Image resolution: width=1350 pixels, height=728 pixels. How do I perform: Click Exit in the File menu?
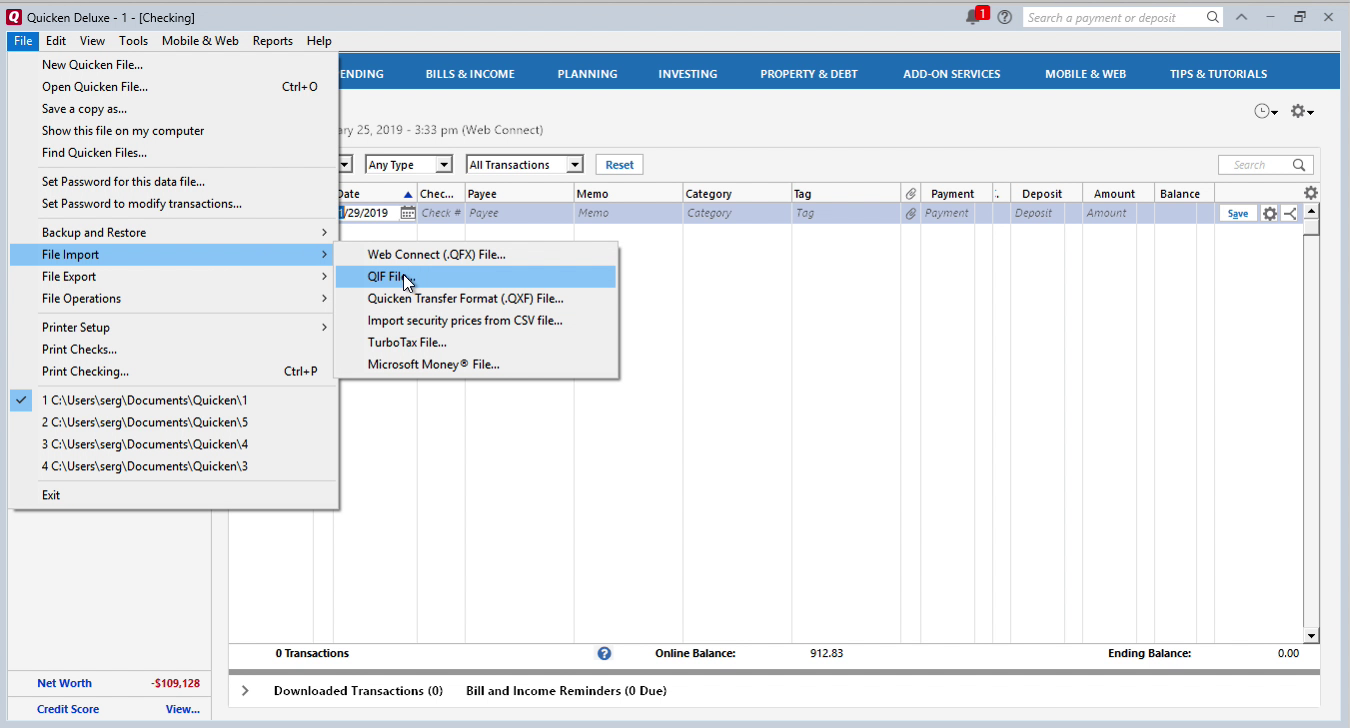click(x=174, y=495)
